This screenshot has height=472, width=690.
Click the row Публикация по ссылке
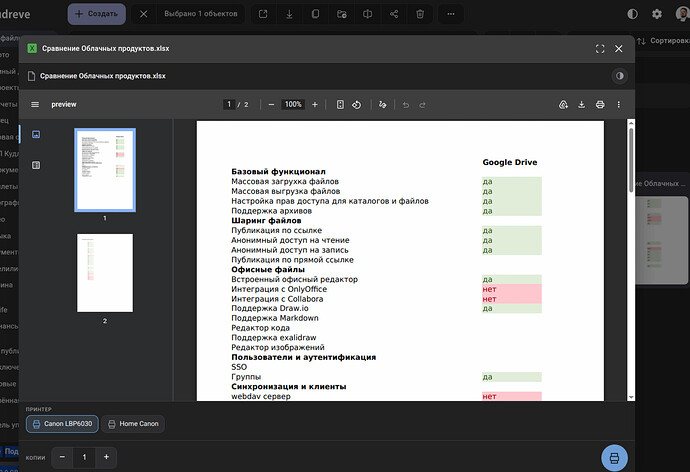[x=276, y=231]
